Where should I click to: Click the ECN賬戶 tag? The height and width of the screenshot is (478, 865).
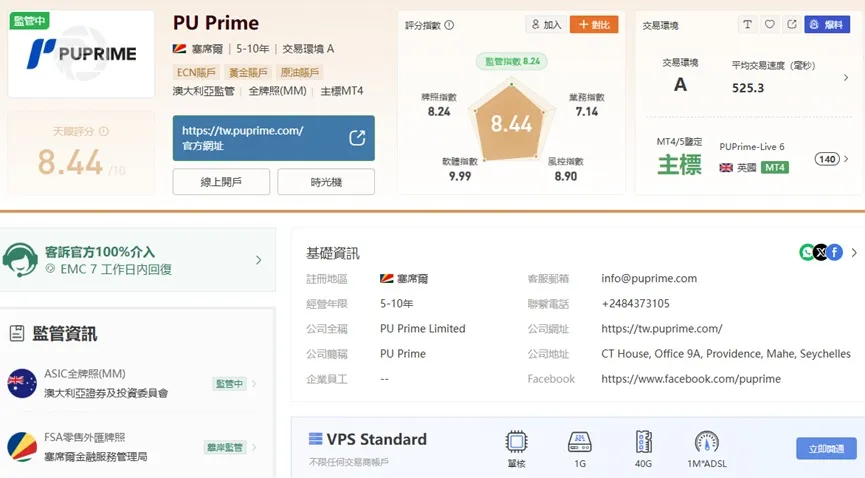click(196, 72)
